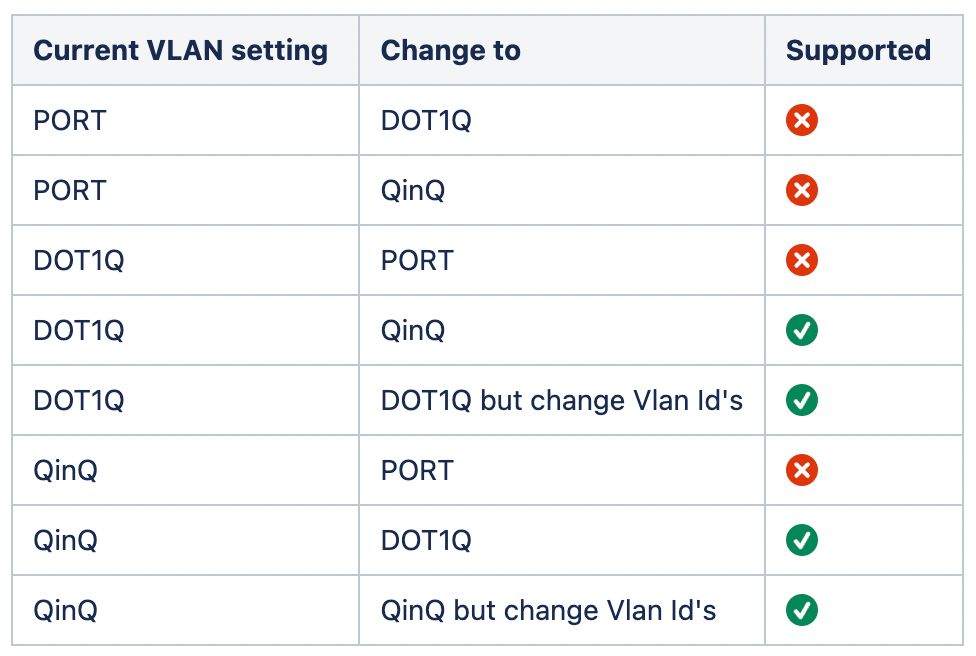The image size is (976, 656).
Task: Click the red cross in PORT to DOT1Q row
Action: click(802, 121)
